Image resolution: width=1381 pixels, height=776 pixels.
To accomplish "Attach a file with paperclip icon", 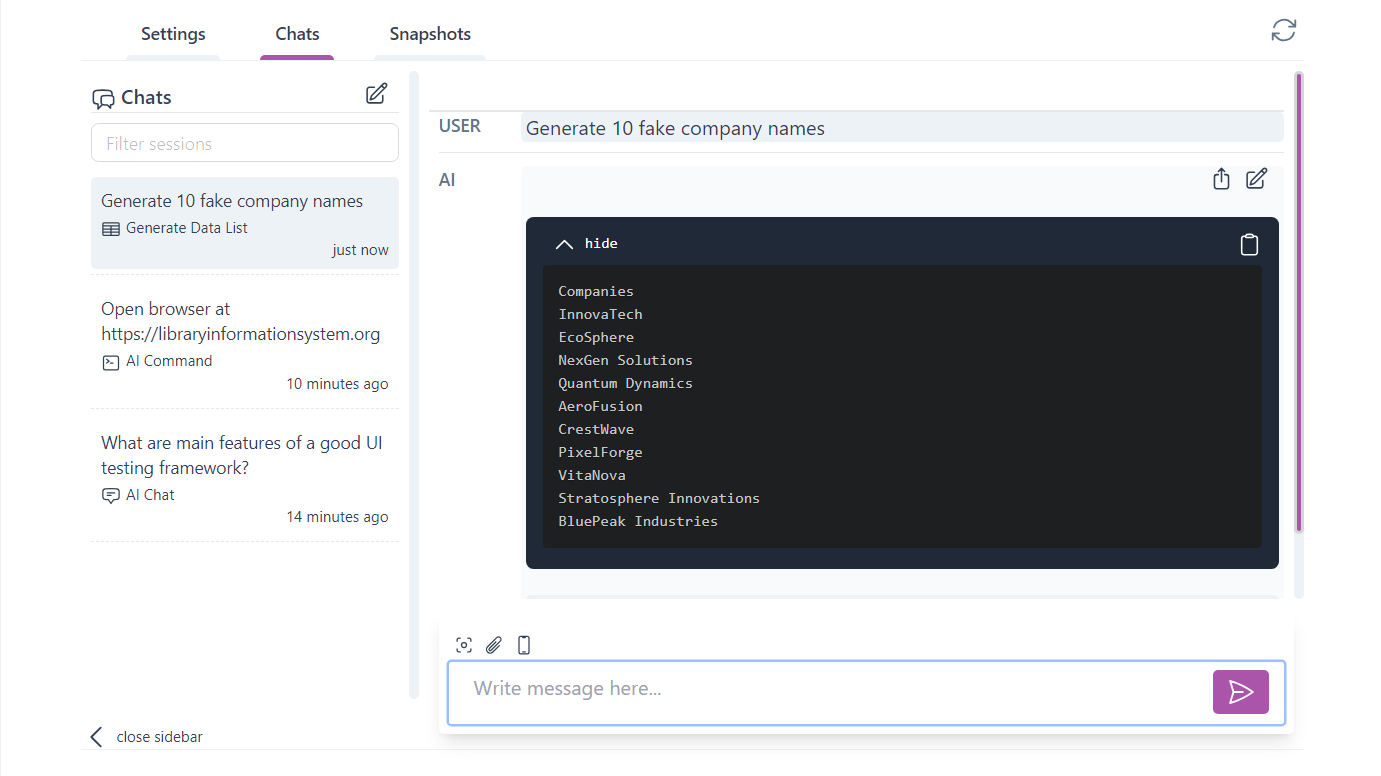I will coord(494,645).
